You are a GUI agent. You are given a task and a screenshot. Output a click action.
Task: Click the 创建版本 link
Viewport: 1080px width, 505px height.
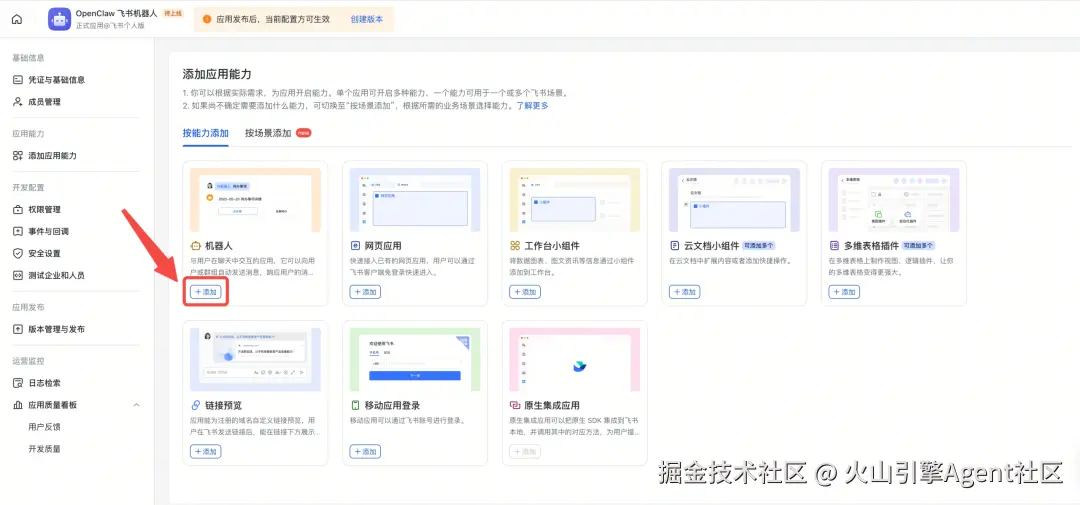click(x=366, y=19)
